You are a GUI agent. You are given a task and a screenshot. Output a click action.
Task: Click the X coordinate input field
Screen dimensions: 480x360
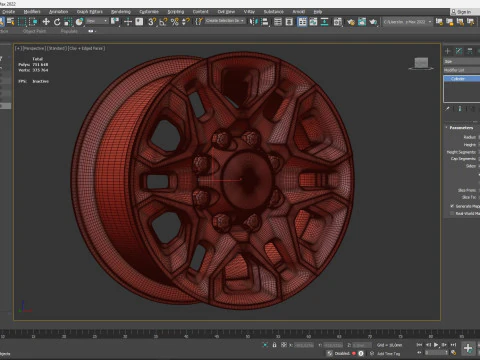click(304, 345)
